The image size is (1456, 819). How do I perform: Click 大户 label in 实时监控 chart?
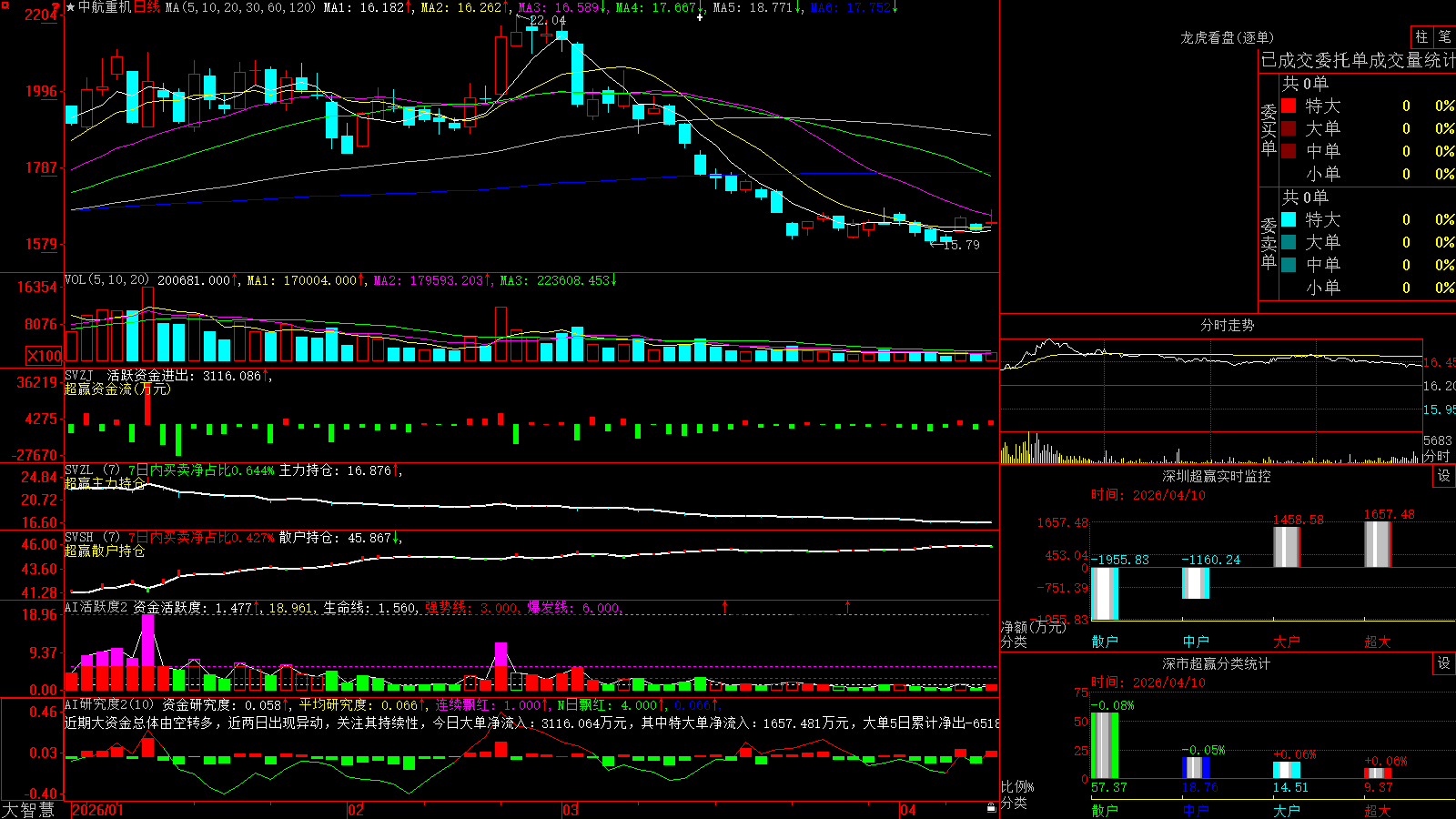(x=1287, y=642)
